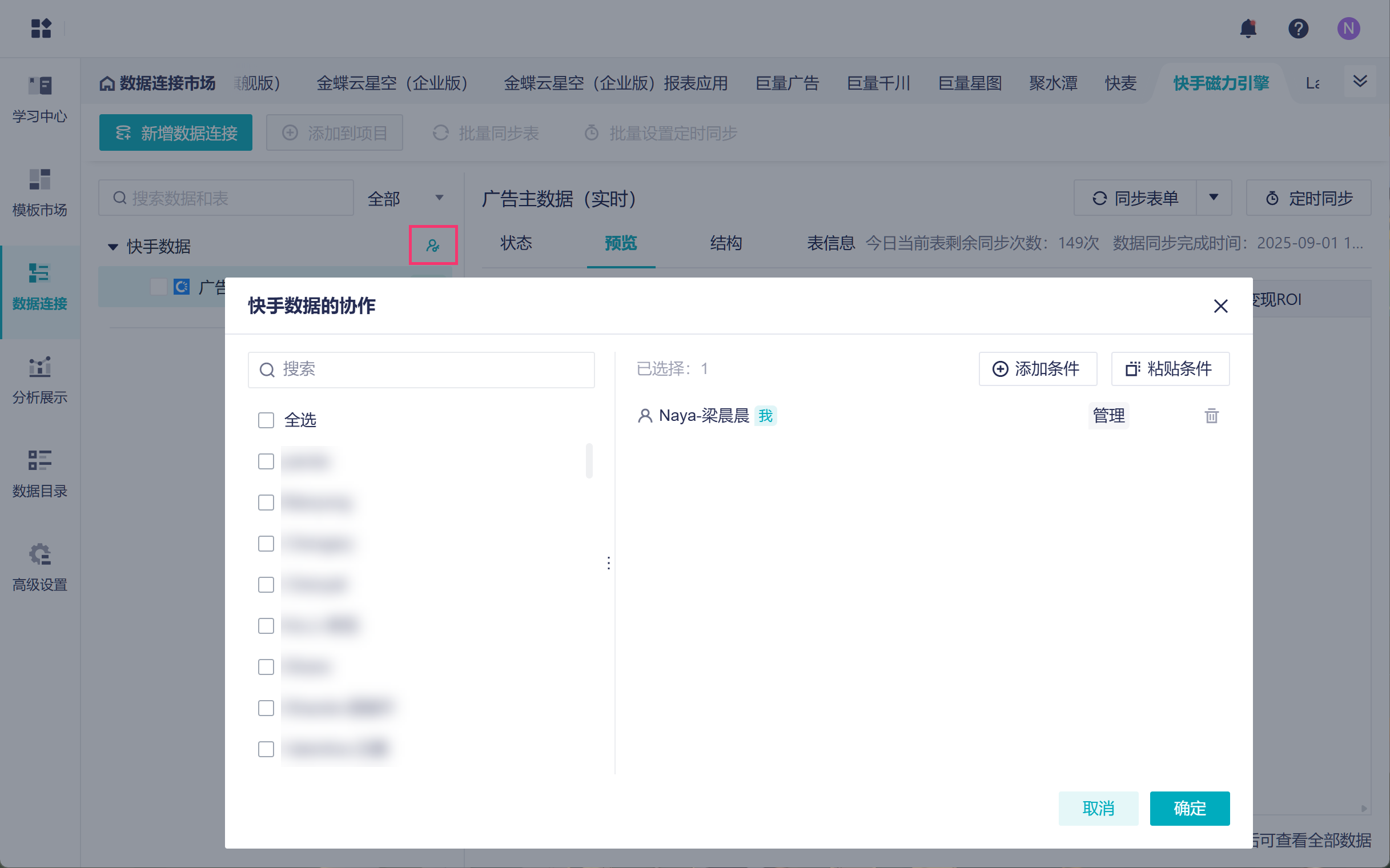Check the 全选 checkbox
The image size is (1390, 868).
tap(266, 420)
